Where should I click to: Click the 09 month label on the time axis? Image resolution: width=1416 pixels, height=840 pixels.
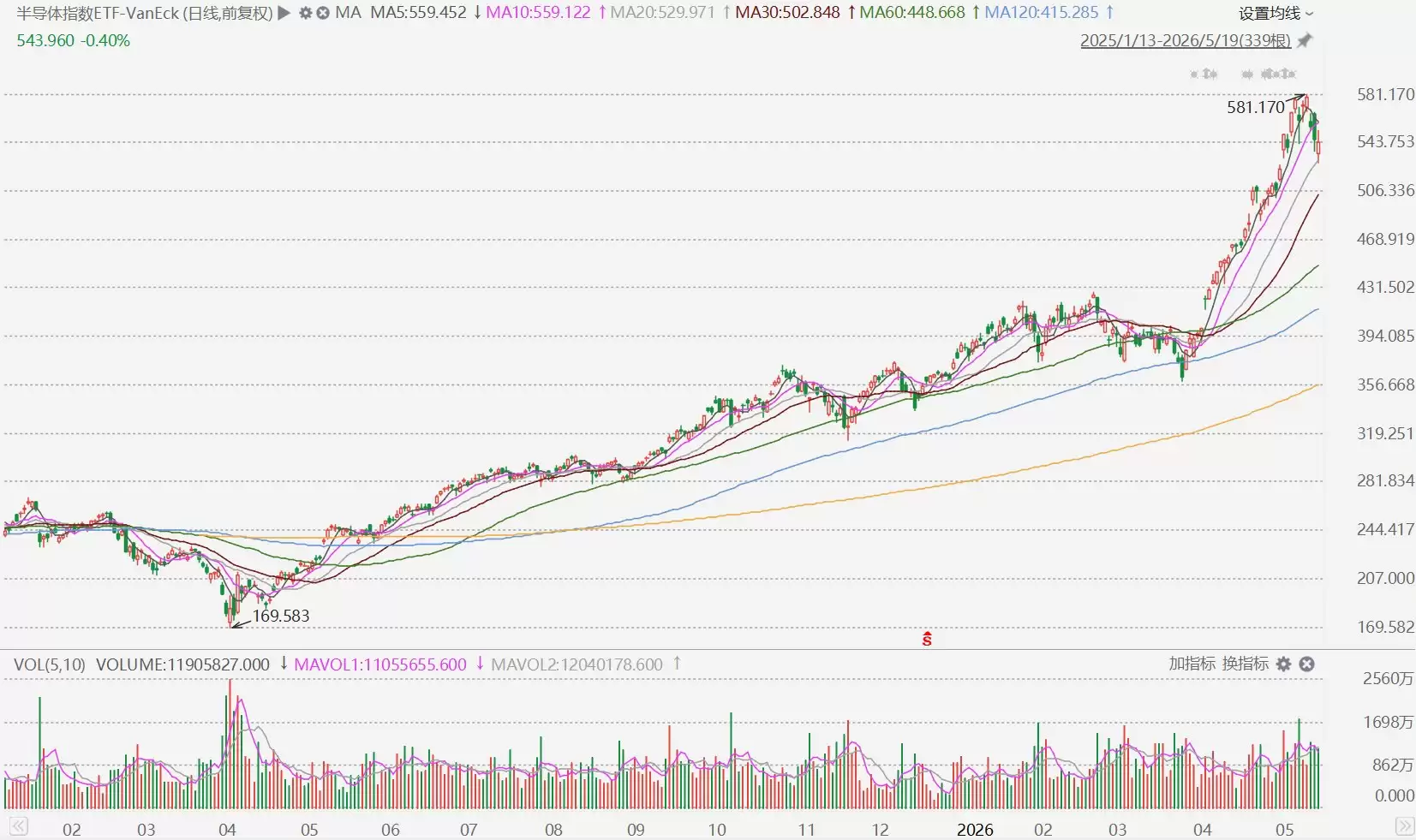pos(636,830)
